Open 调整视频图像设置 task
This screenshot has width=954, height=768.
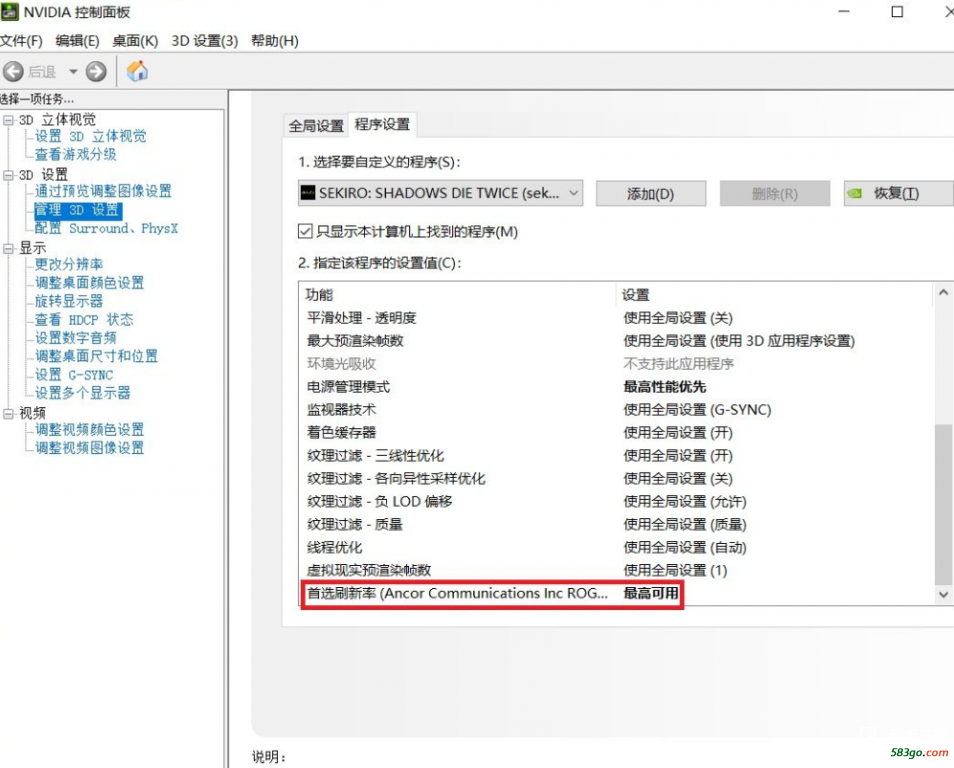(89, 448)
